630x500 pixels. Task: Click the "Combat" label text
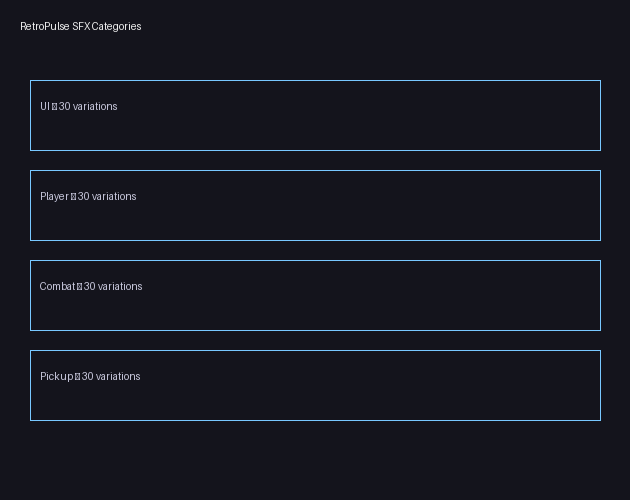57,287
